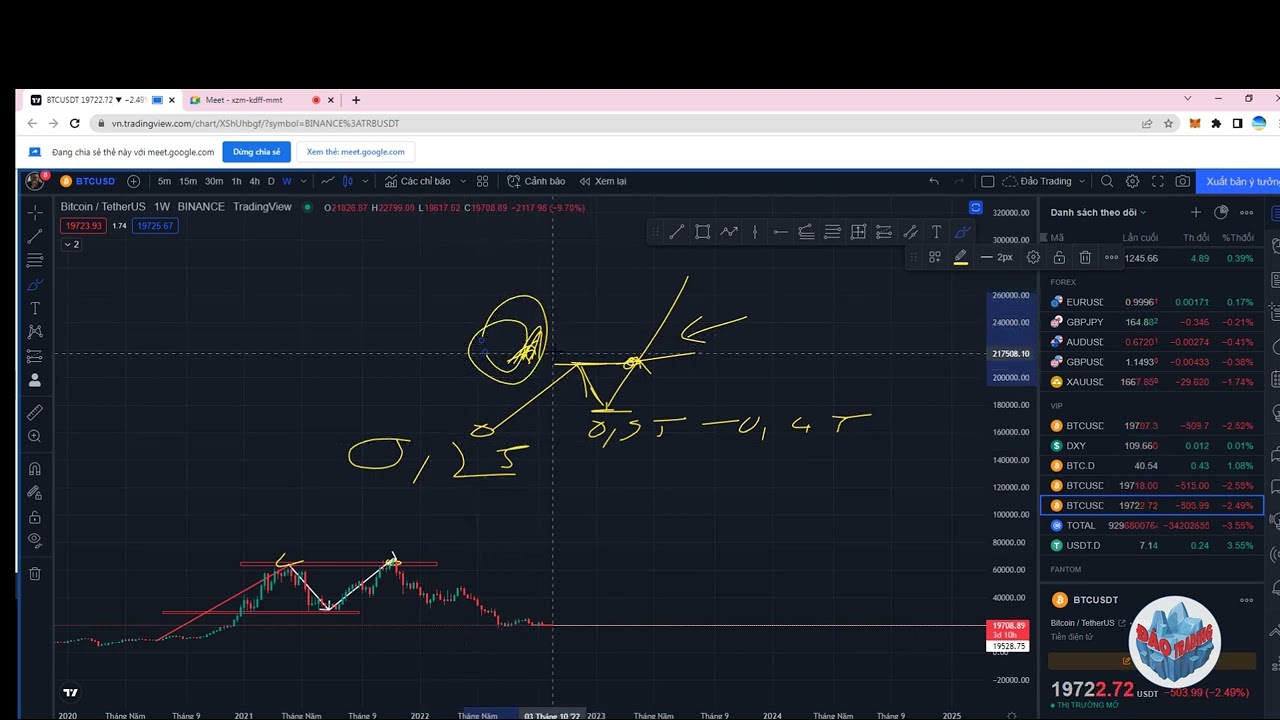The height and width of the screenshot is (720, 1280).
Task: Click BTCUSD symbol search field
Action: [x=88, y=181]
